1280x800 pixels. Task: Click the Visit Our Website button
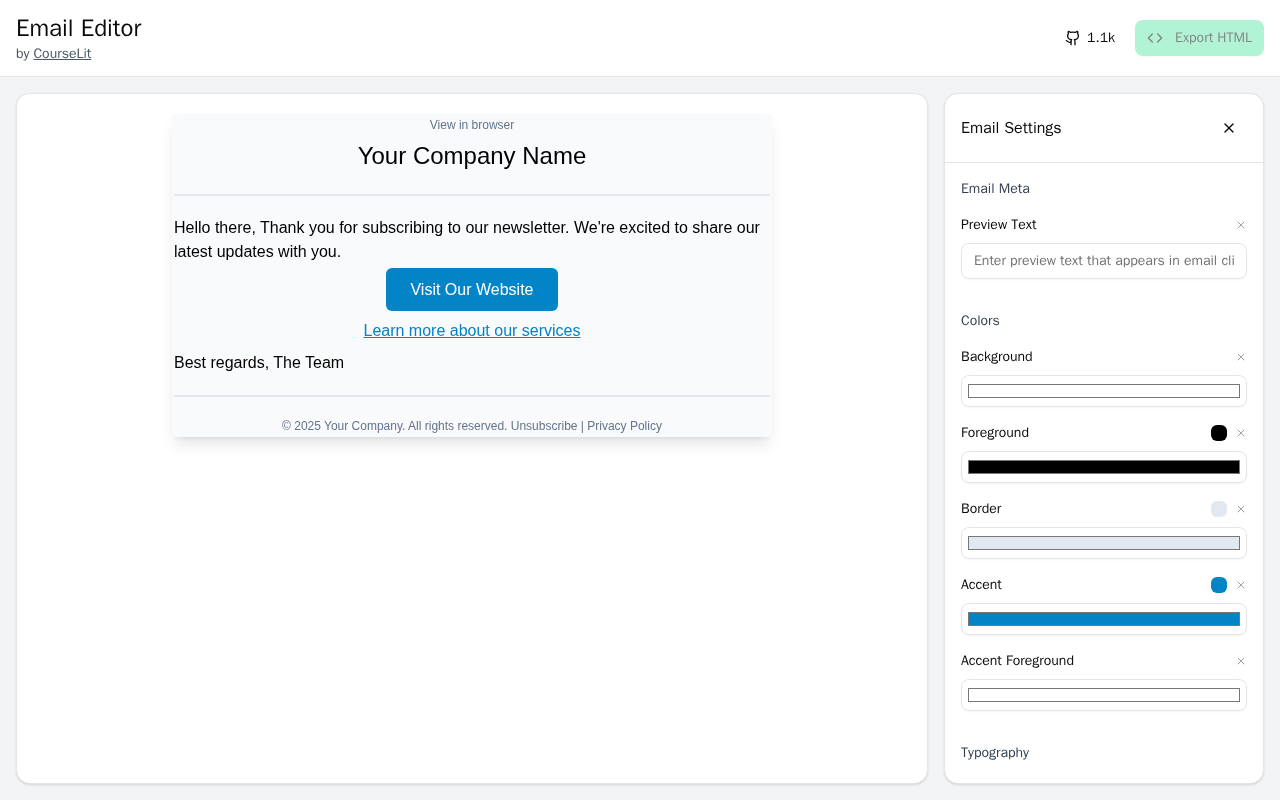pos(472,290)
